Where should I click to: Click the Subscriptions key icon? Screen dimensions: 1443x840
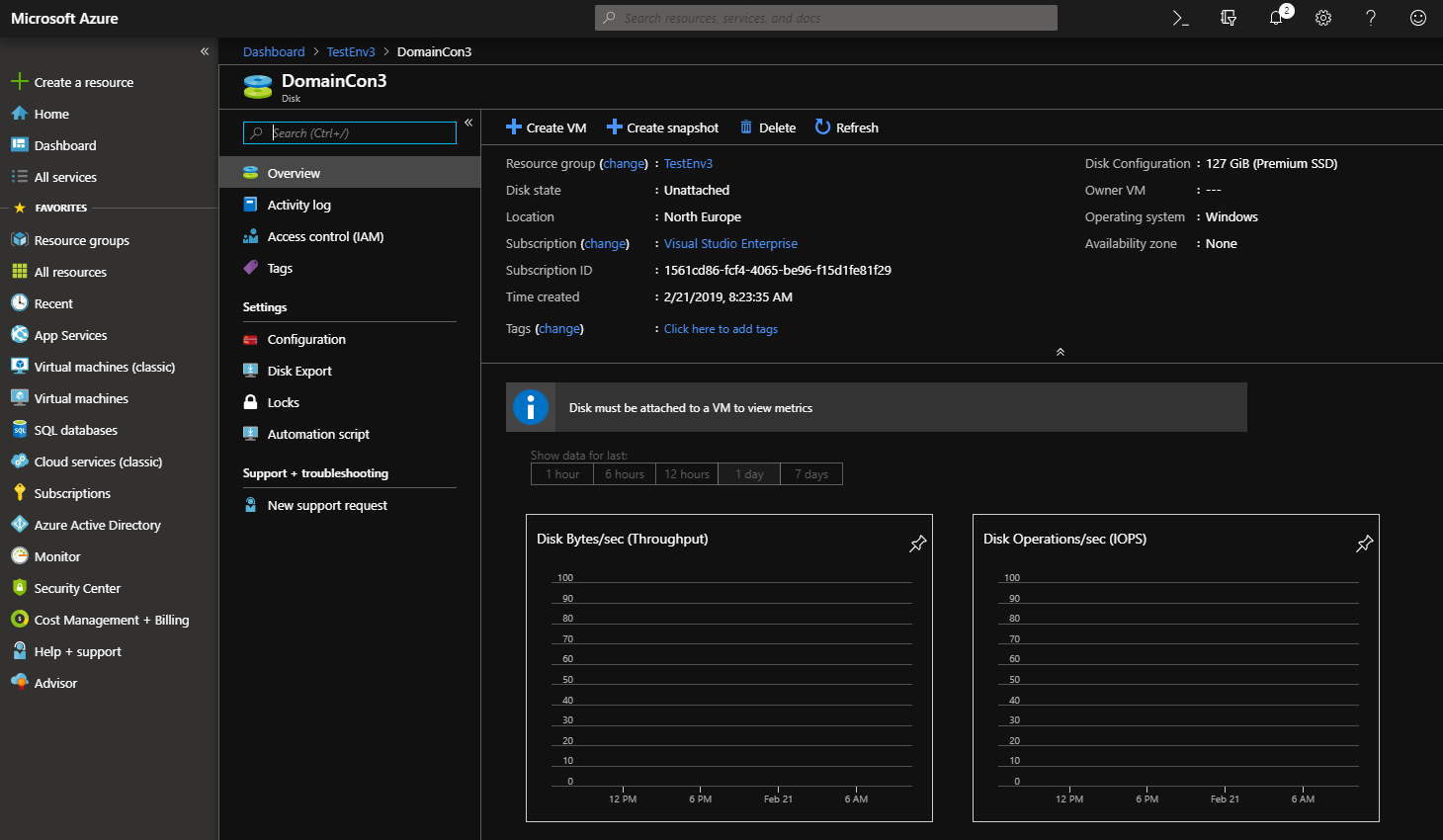point(19,493)
